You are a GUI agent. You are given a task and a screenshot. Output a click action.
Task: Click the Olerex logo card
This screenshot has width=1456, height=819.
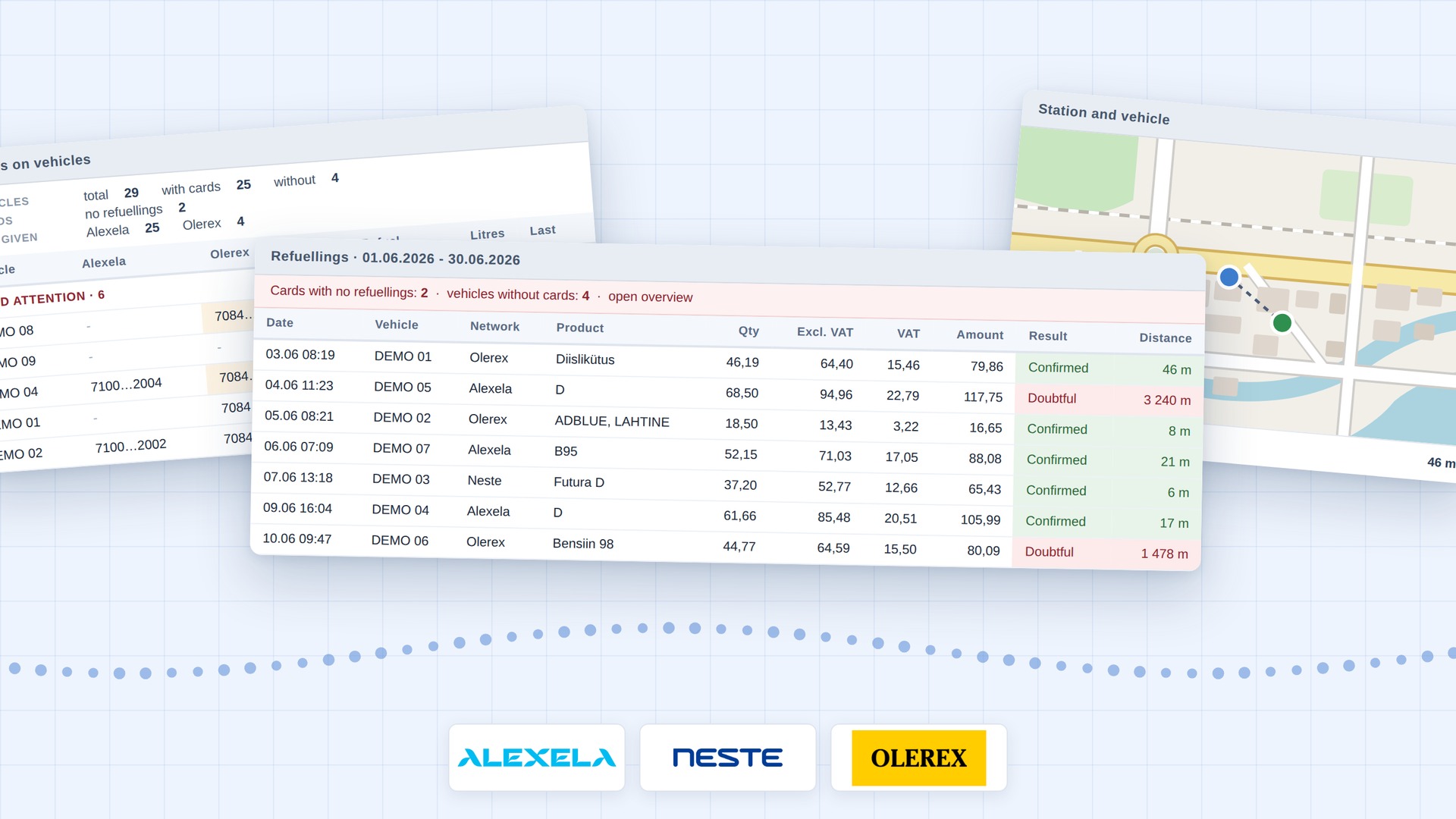tap(919, 758)
